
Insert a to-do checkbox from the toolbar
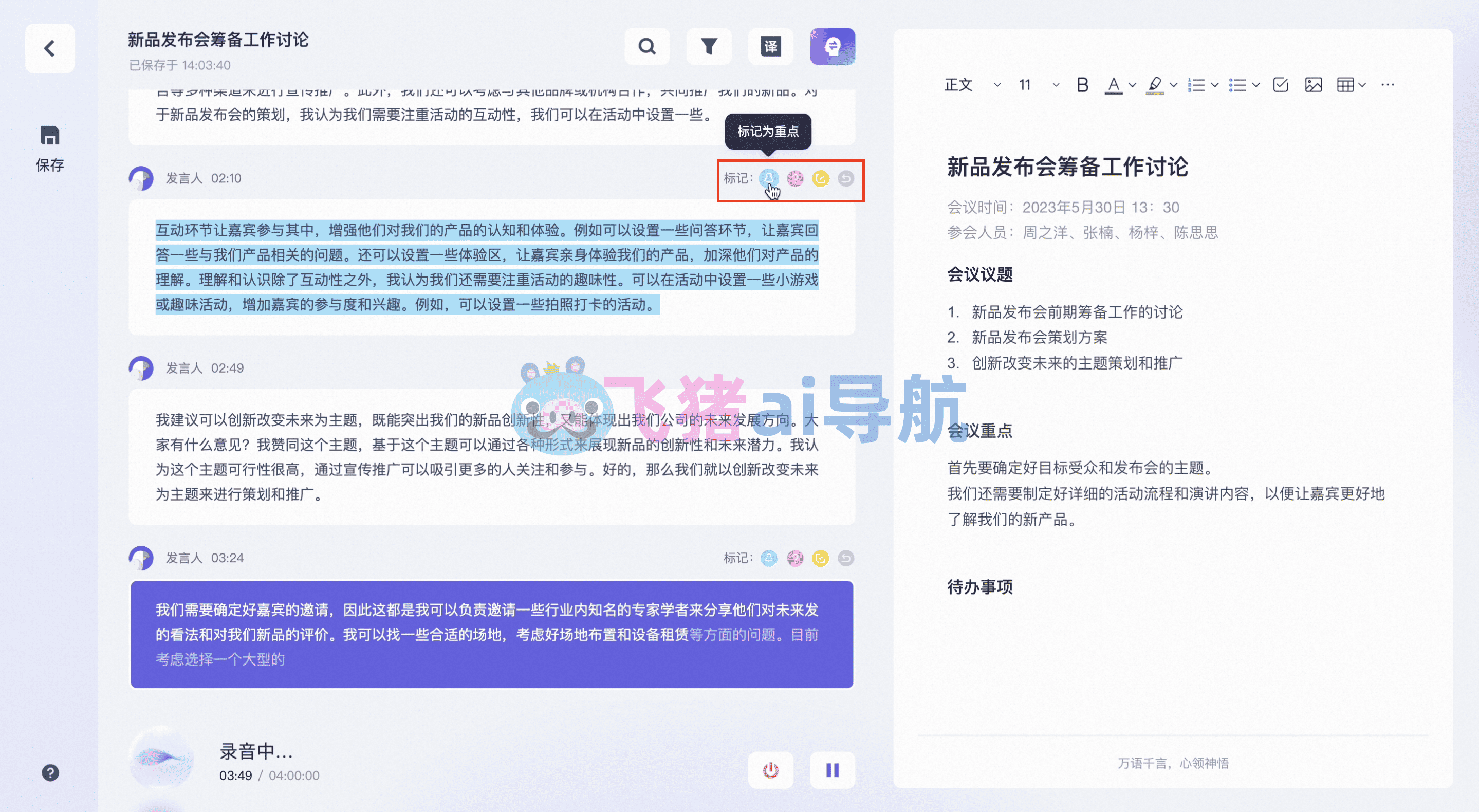tap(1280, 85)
